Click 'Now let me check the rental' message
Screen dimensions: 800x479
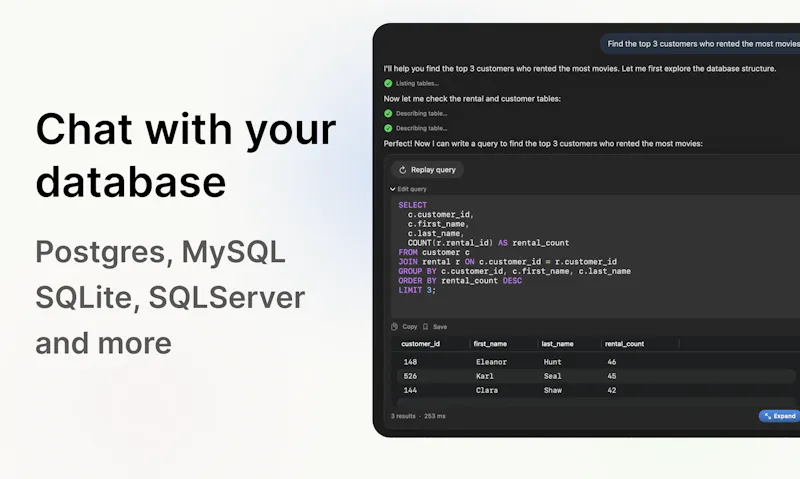[x=472, y=98]
